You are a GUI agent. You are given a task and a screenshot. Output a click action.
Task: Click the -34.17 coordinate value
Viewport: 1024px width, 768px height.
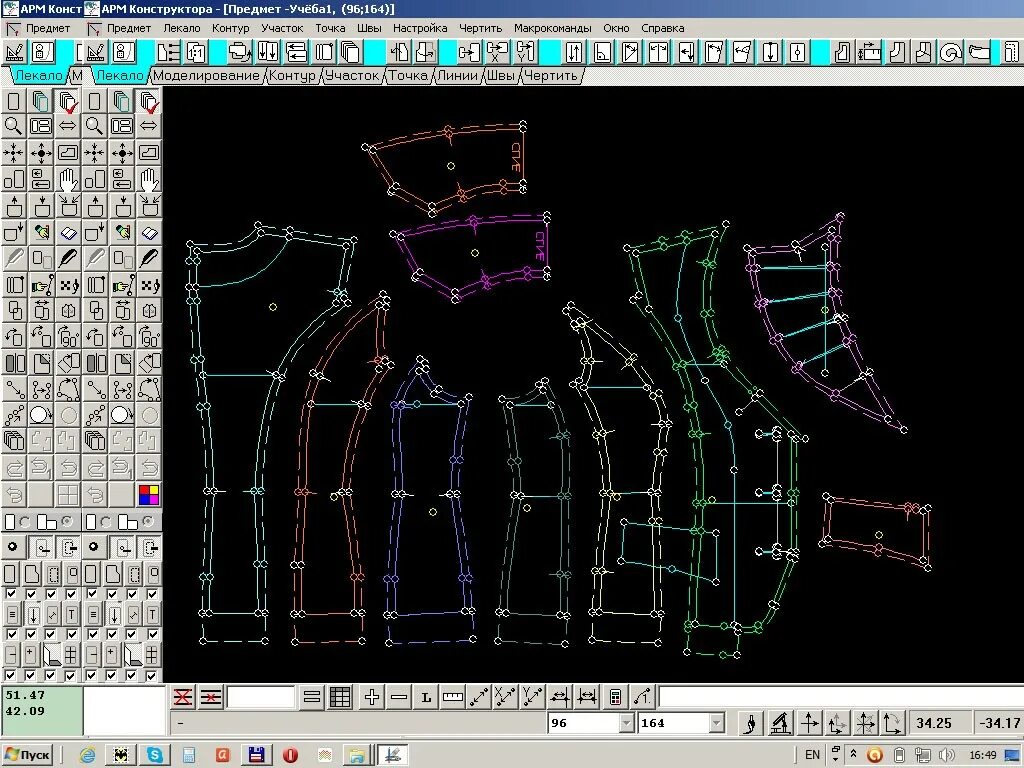tap(999, 723)
